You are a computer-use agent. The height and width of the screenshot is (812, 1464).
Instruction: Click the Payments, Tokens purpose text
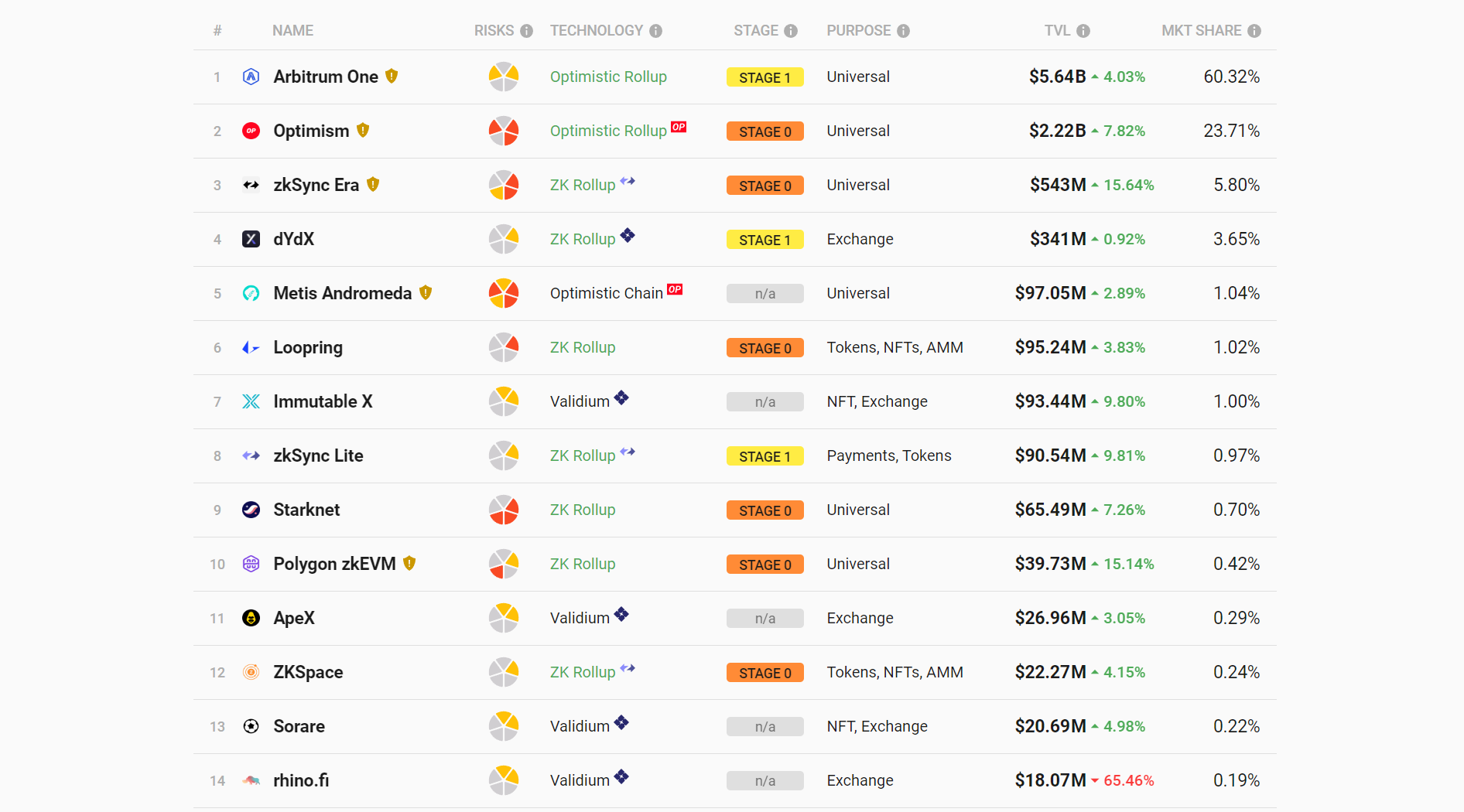coord(889,455)
